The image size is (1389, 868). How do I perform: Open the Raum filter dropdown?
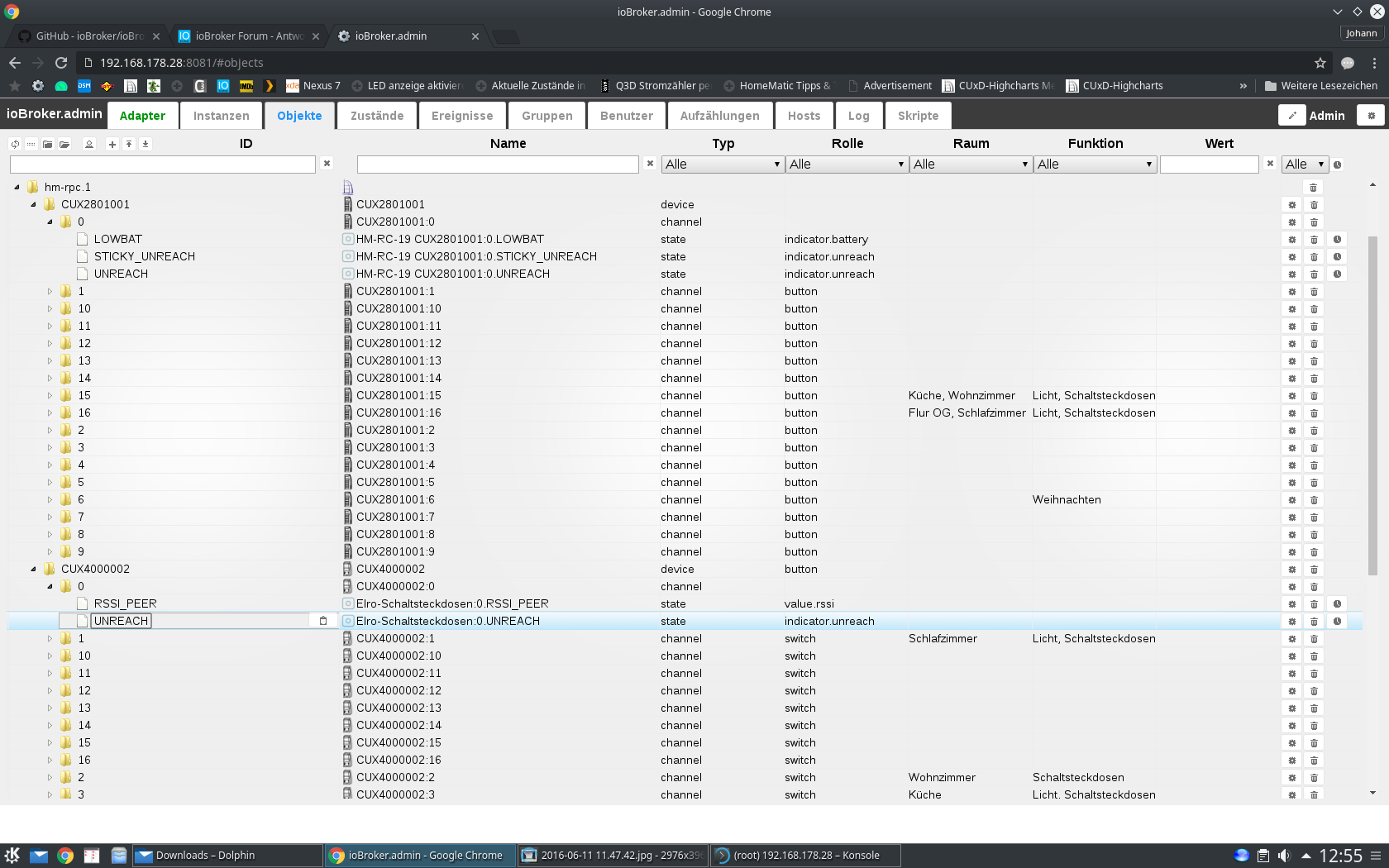point(971,165)
